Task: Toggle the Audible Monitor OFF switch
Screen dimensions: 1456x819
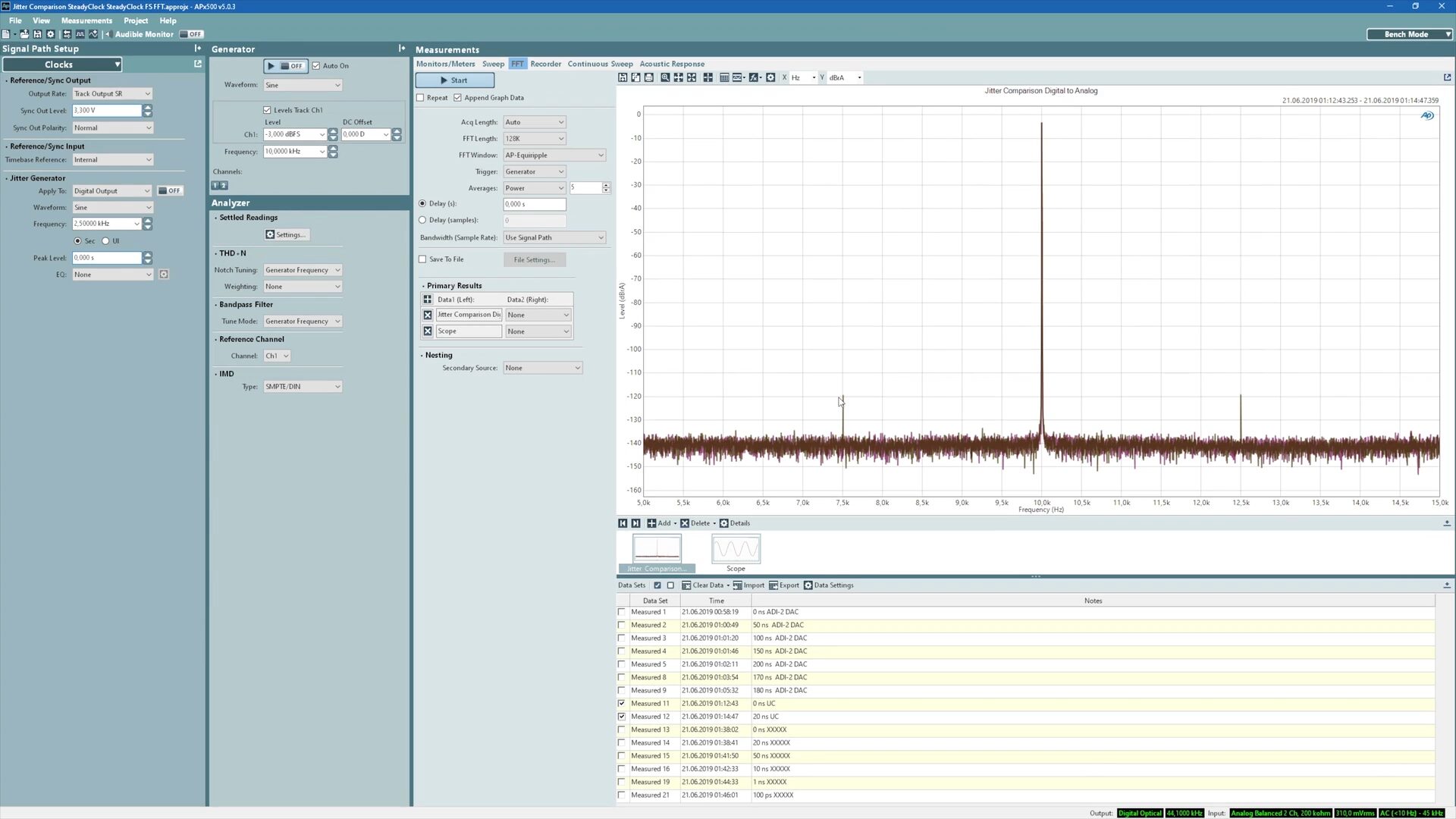Action: tap(191, 34)
